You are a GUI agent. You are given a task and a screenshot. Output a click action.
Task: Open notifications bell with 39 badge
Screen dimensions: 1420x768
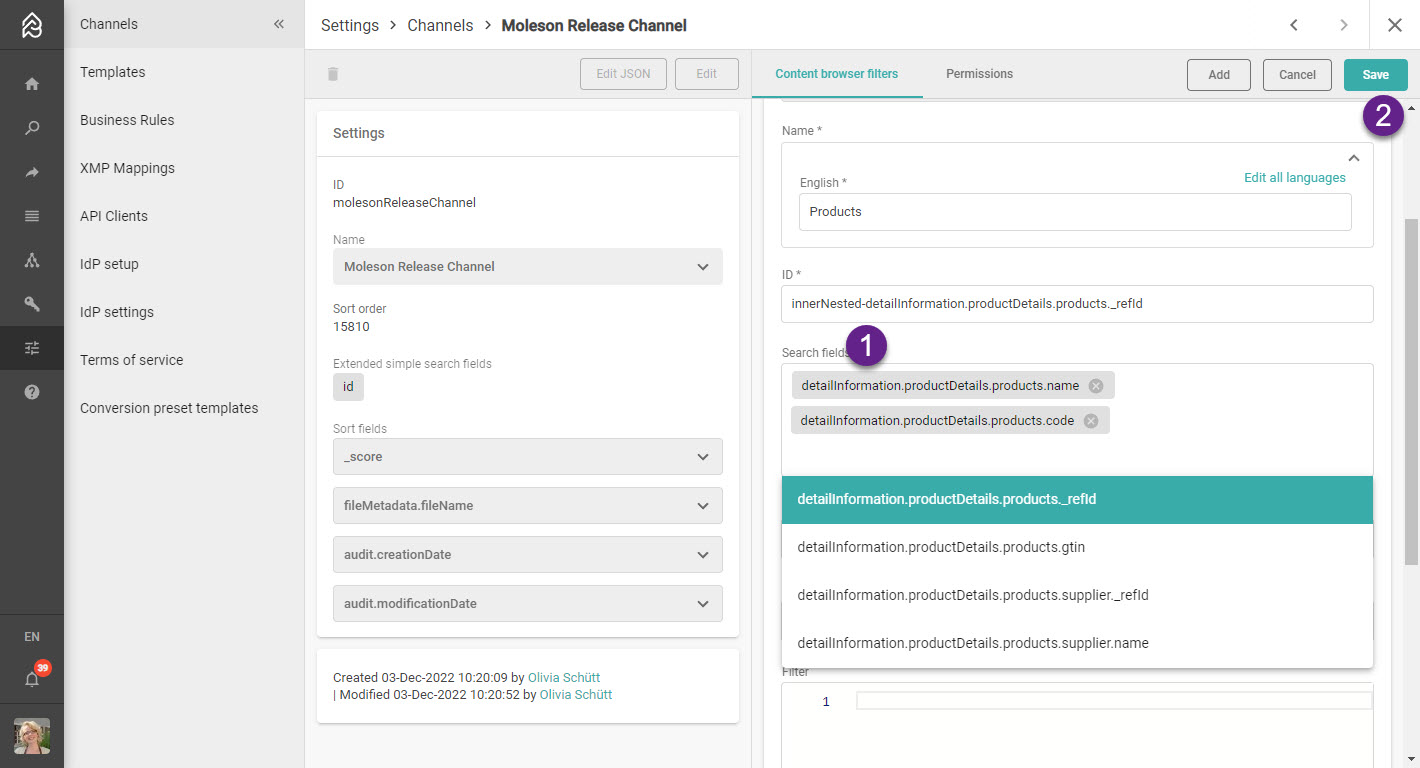(32, 679)
